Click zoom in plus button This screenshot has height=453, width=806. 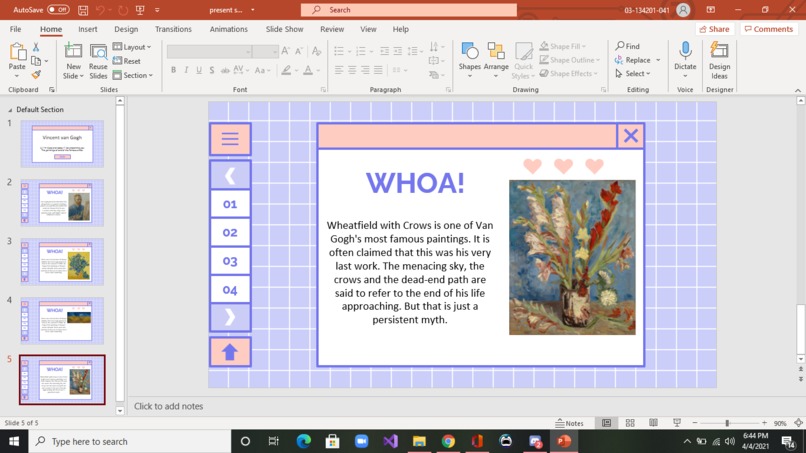(x=764, y=423)
